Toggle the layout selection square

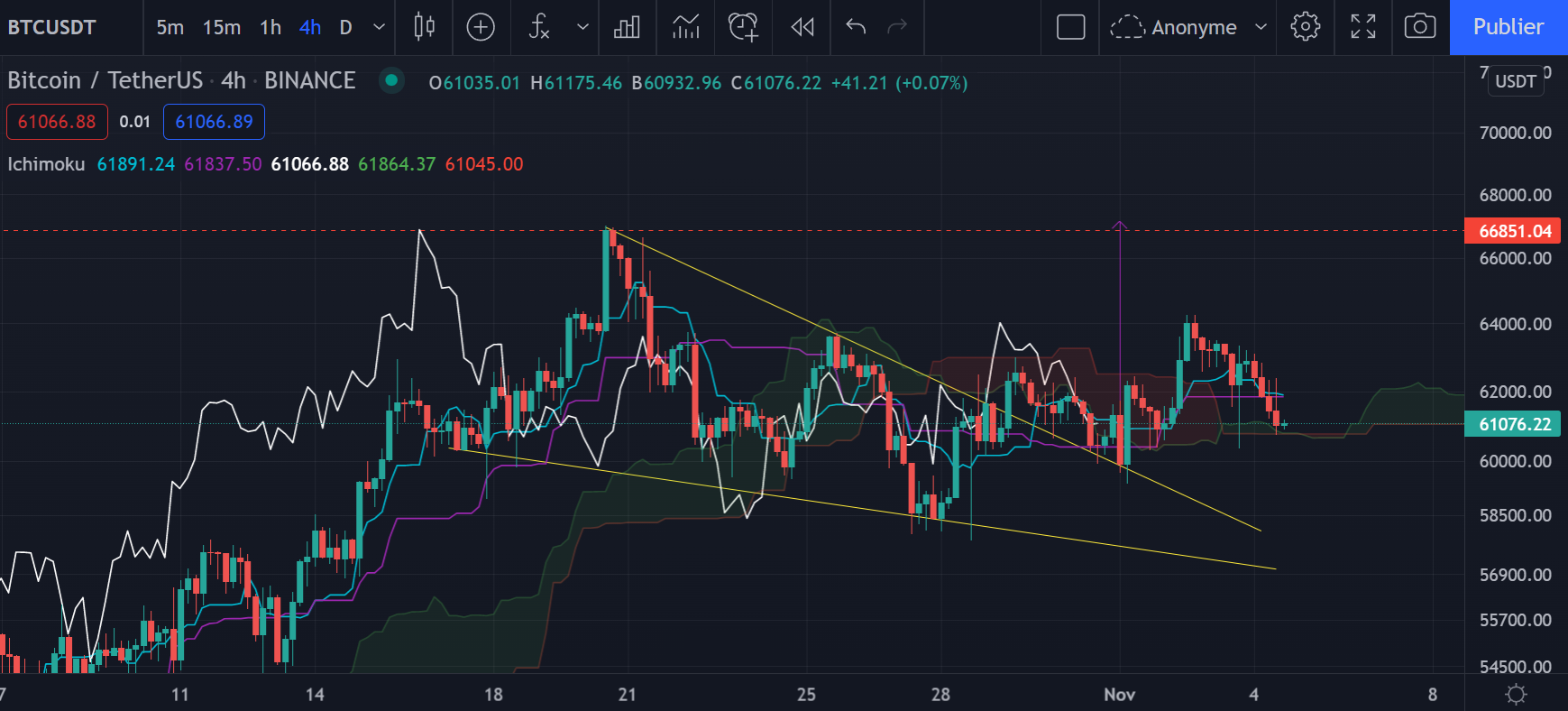pos(1070,27)
